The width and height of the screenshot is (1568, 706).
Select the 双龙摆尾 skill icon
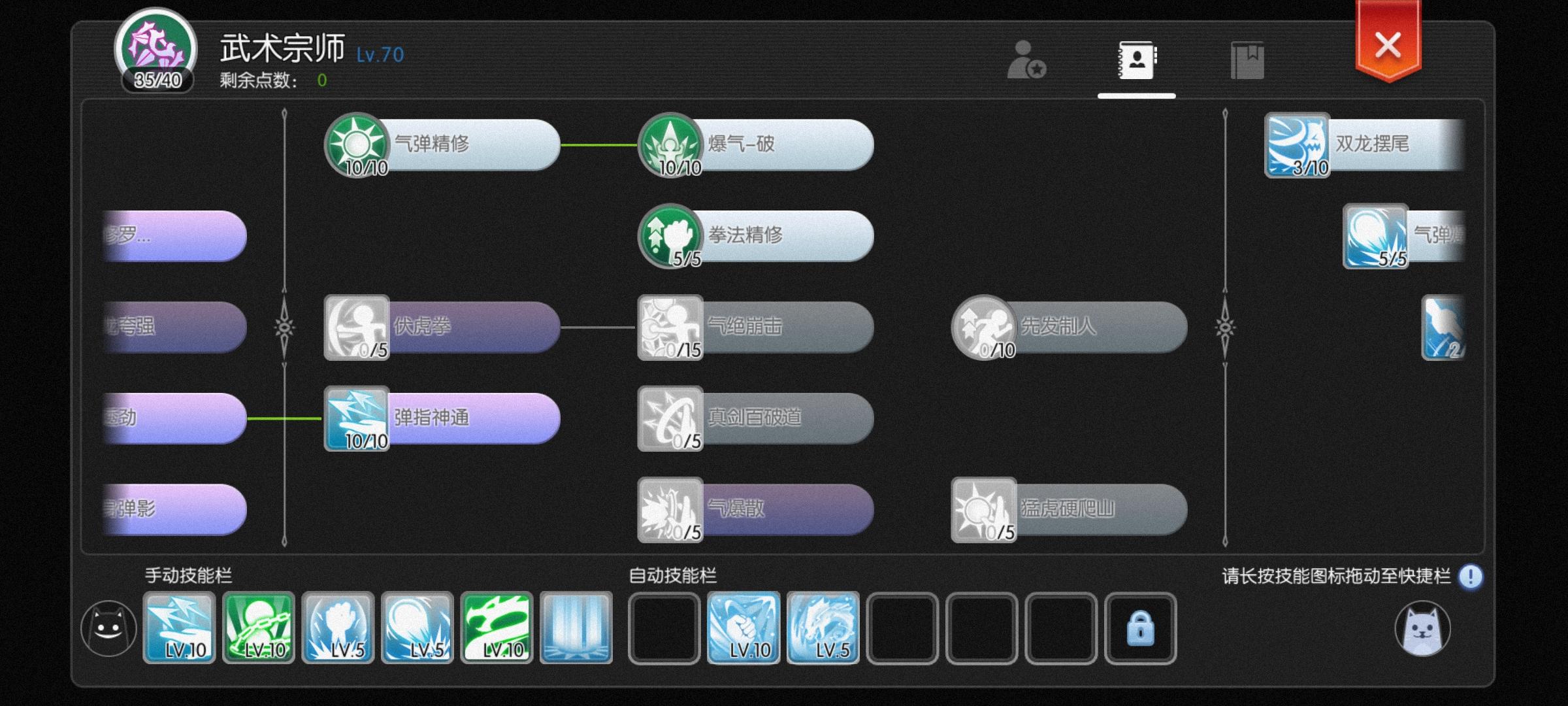coord(1298,144)
